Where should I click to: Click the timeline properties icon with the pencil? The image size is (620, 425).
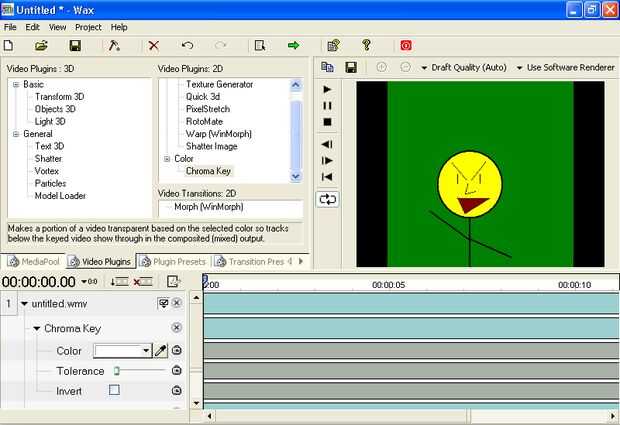point(173,281)
